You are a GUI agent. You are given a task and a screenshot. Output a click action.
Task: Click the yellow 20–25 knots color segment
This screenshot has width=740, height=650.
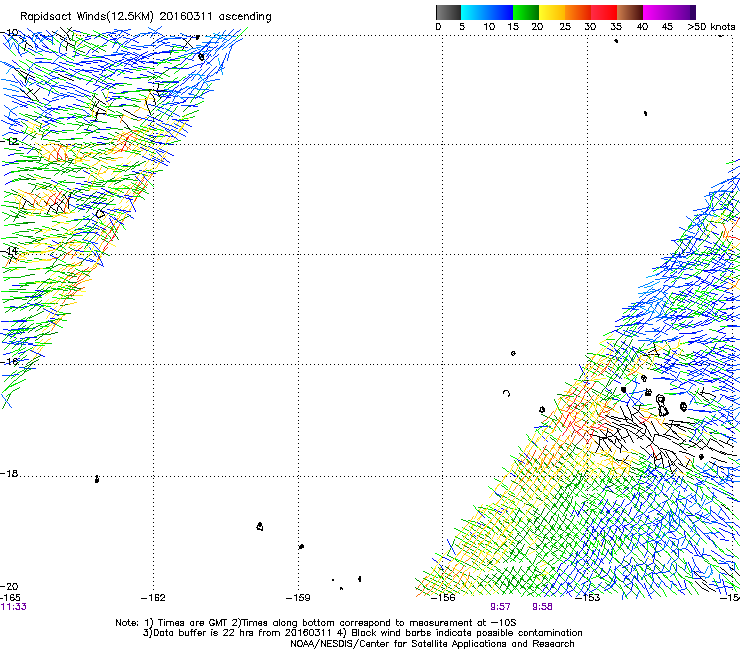click(x=552, y=12)
